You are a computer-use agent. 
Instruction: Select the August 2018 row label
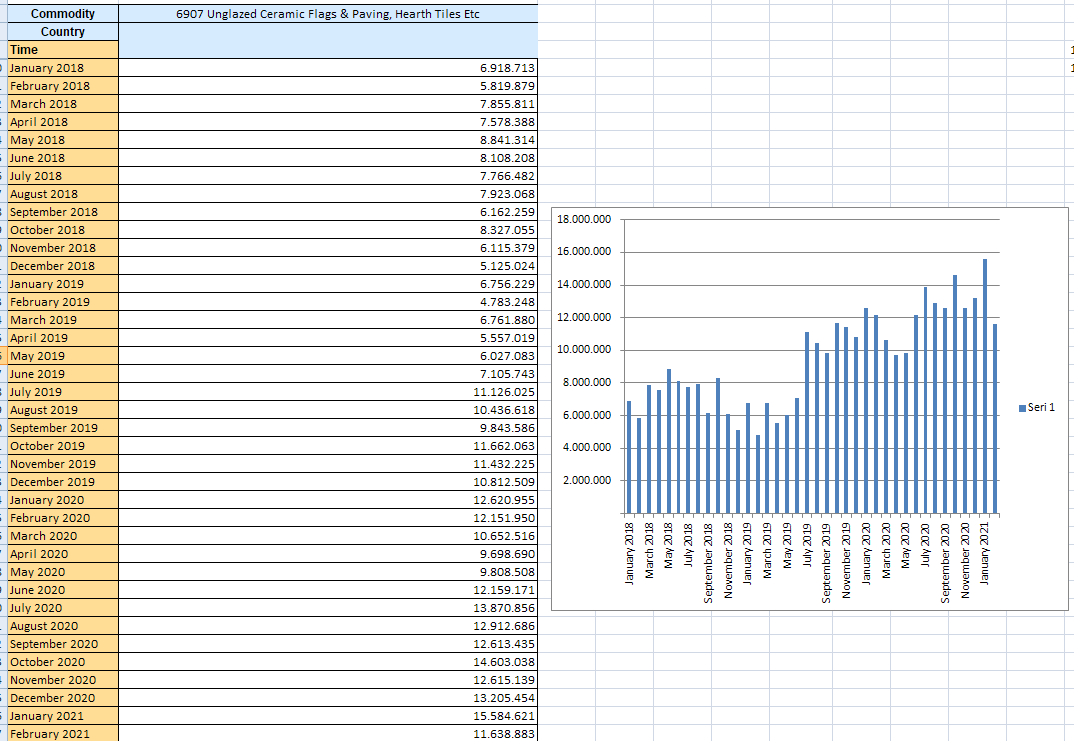click(x=63, y=194)
